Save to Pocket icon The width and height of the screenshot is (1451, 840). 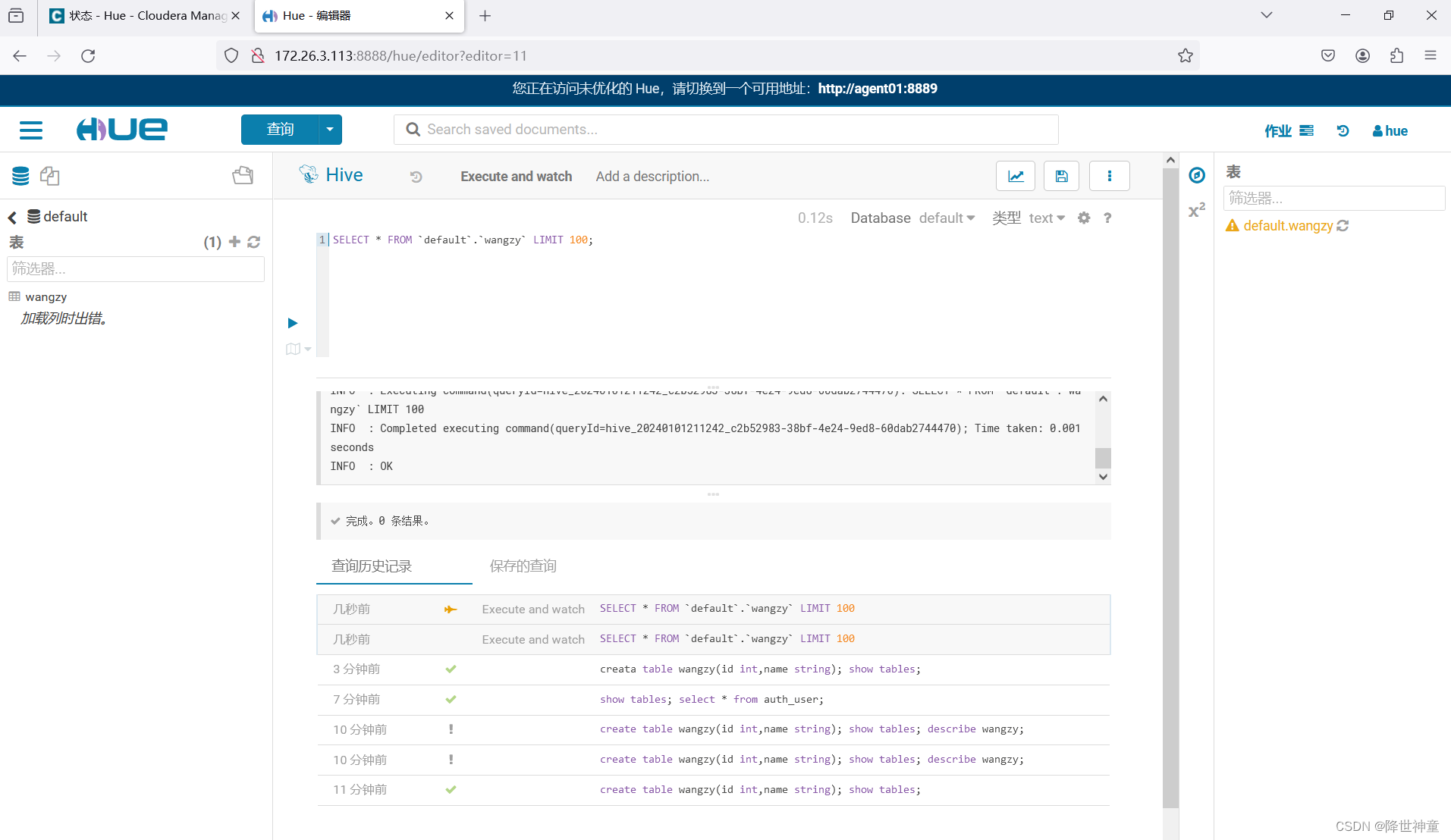pos(1328,55)
